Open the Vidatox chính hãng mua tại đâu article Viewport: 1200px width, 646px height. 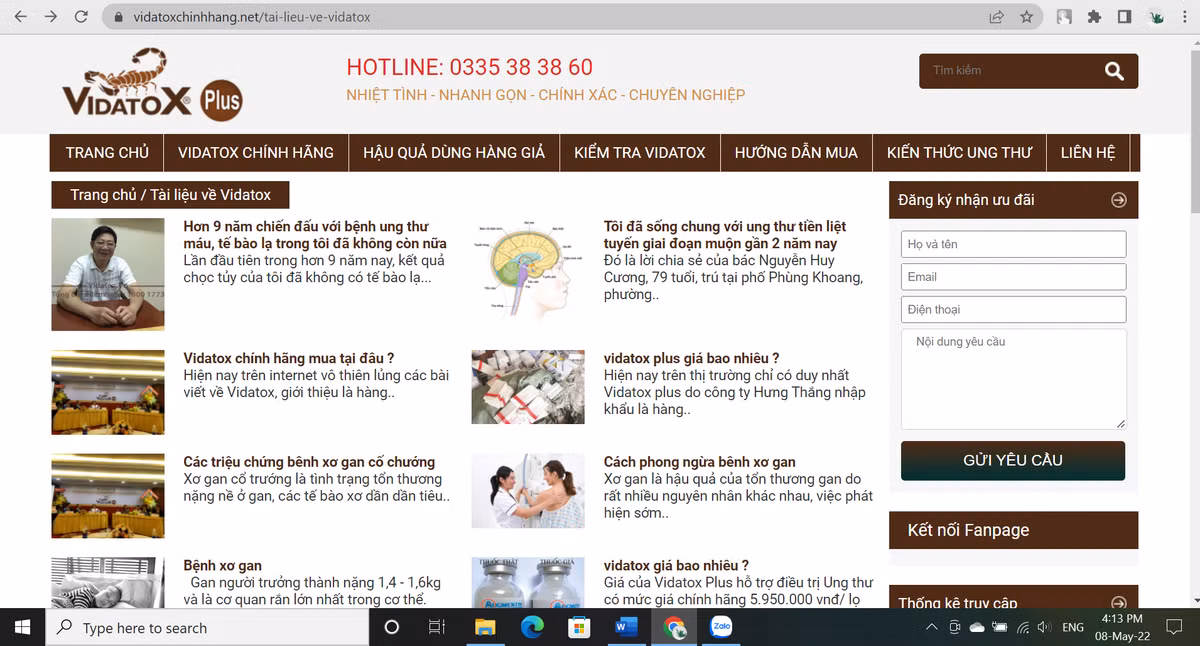click(x=289, y=357)
